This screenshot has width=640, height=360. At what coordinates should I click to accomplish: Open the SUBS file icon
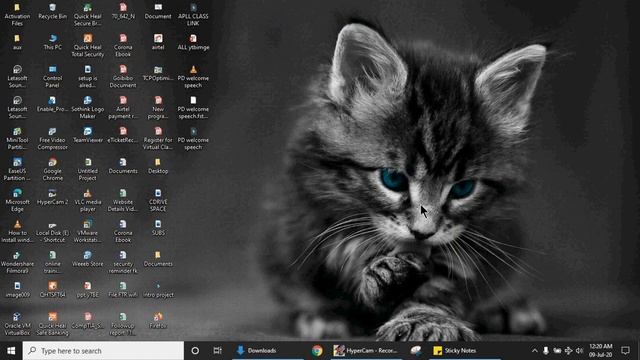(x=158, y=228)
